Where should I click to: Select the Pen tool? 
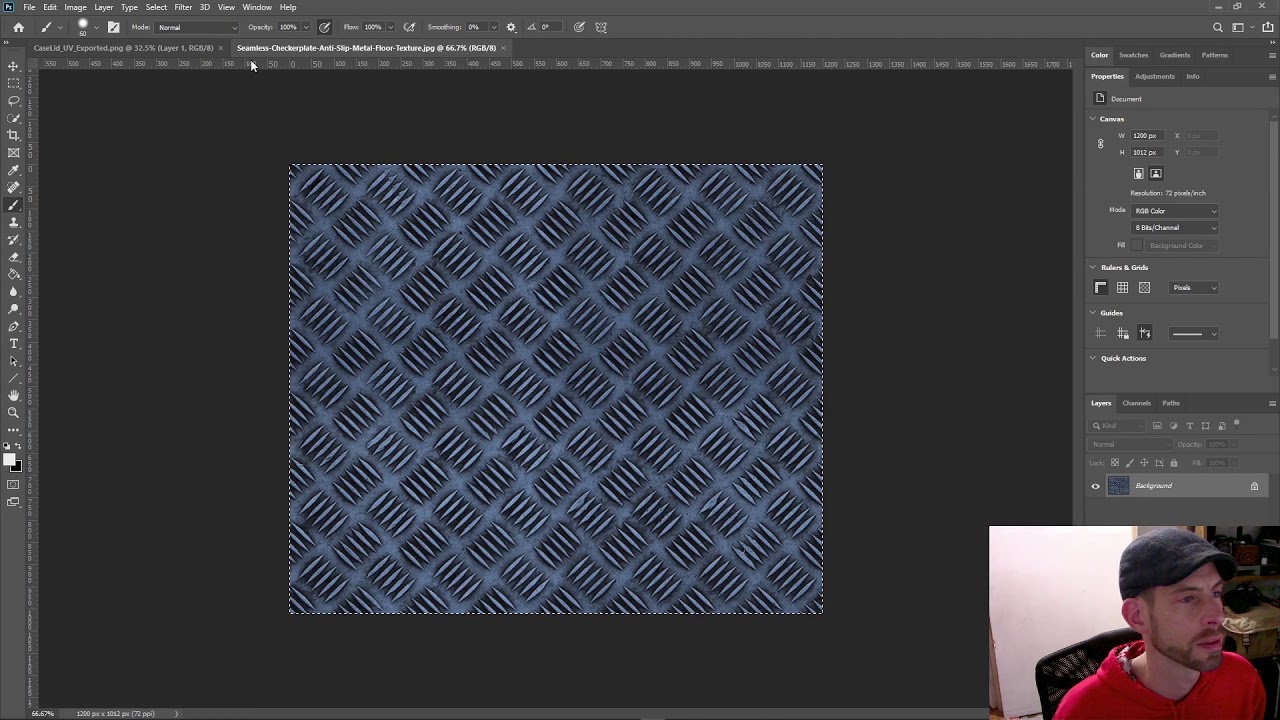13,326
